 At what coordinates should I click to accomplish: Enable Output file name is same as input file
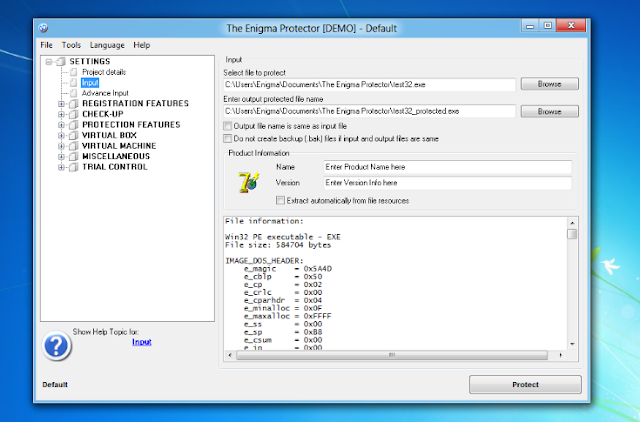pos(227,126)
